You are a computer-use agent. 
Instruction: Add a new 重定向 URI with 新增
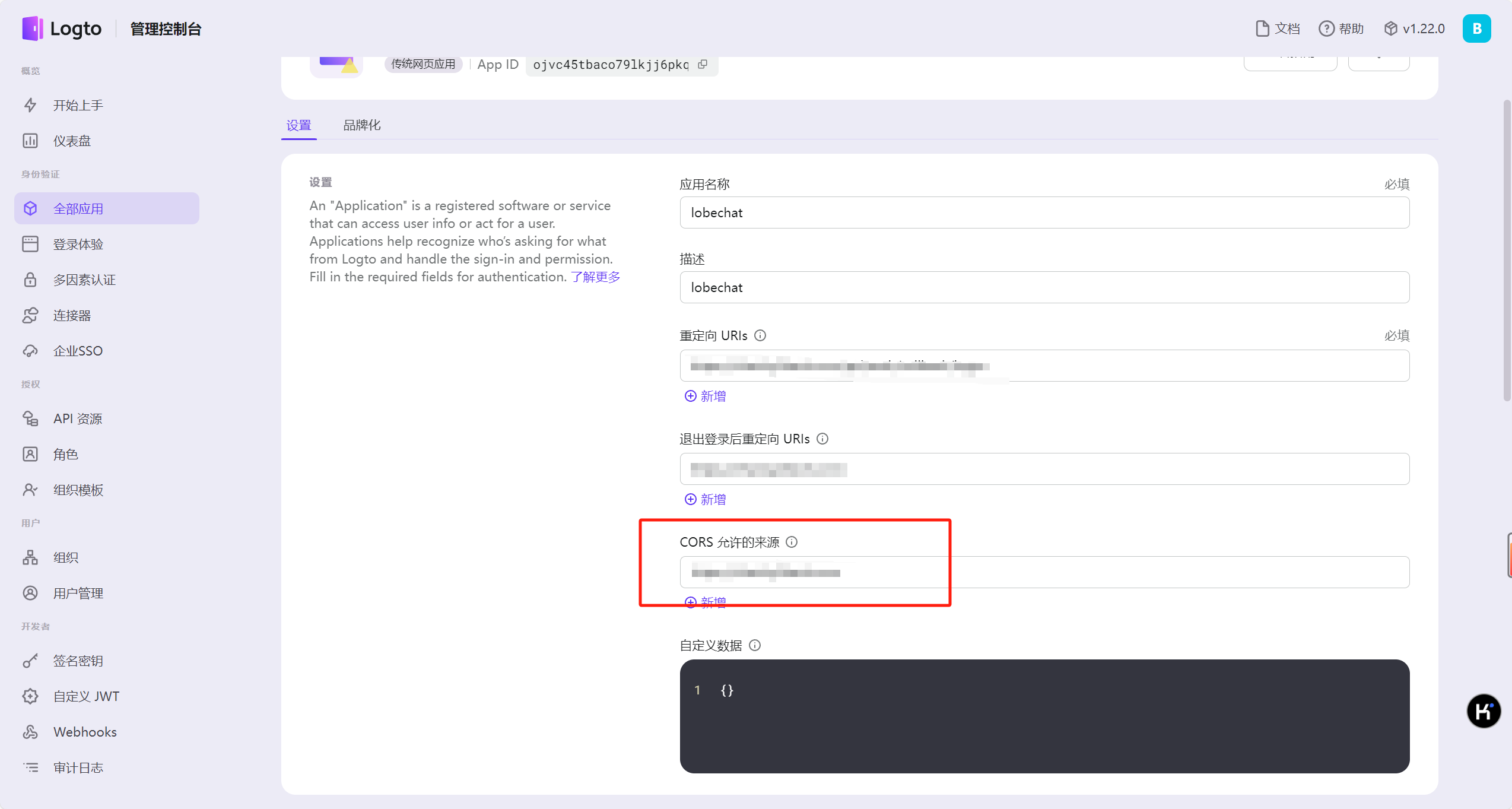[706, 396]
